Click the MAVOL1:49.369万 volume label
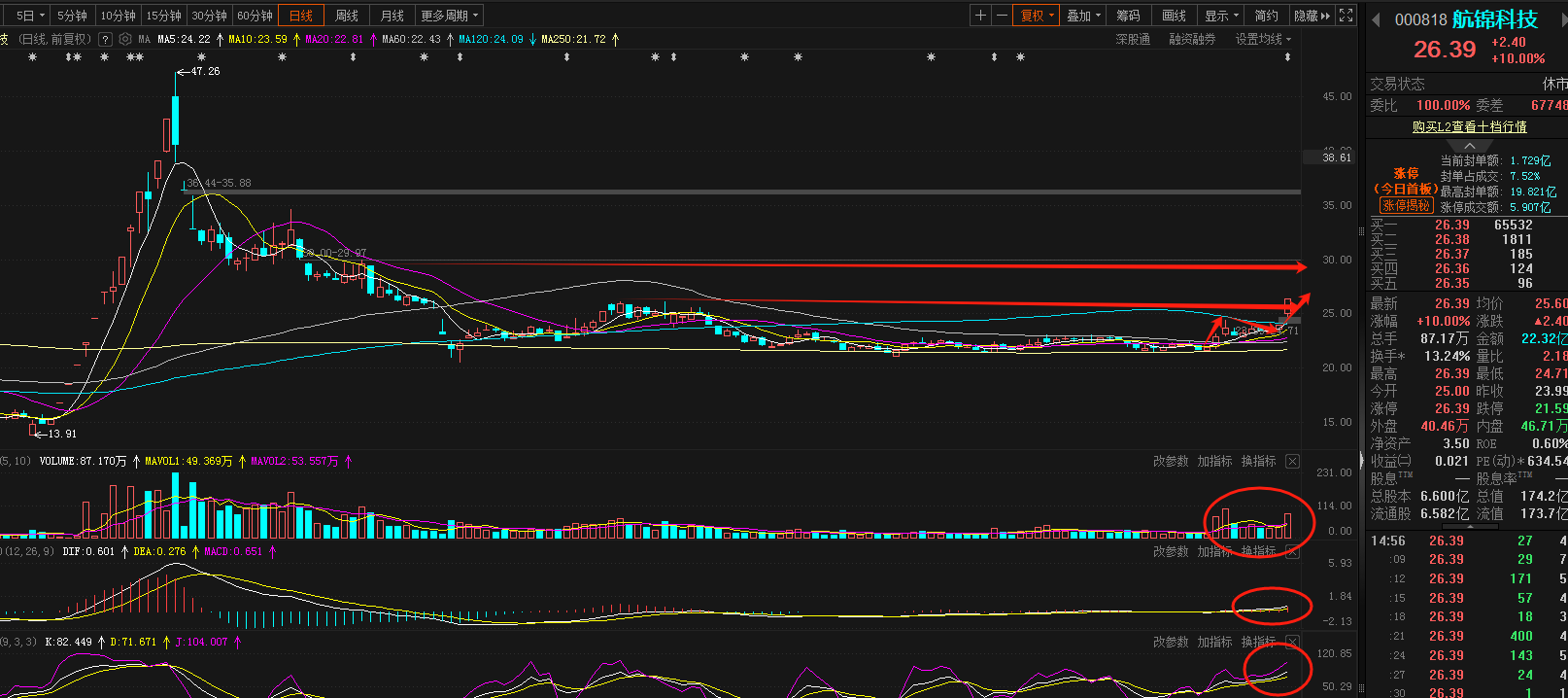The width and height of the screenshot is (1568, 698). click(188, 461)
